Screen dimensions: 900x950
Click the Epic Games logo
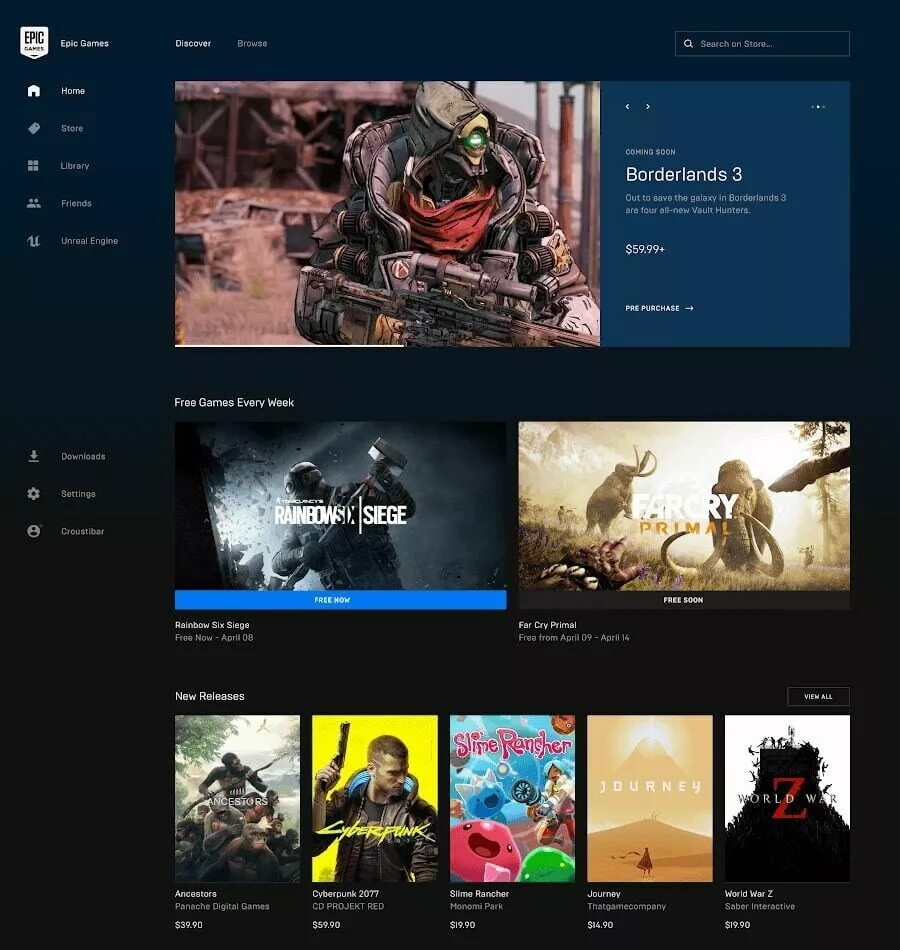35,43
